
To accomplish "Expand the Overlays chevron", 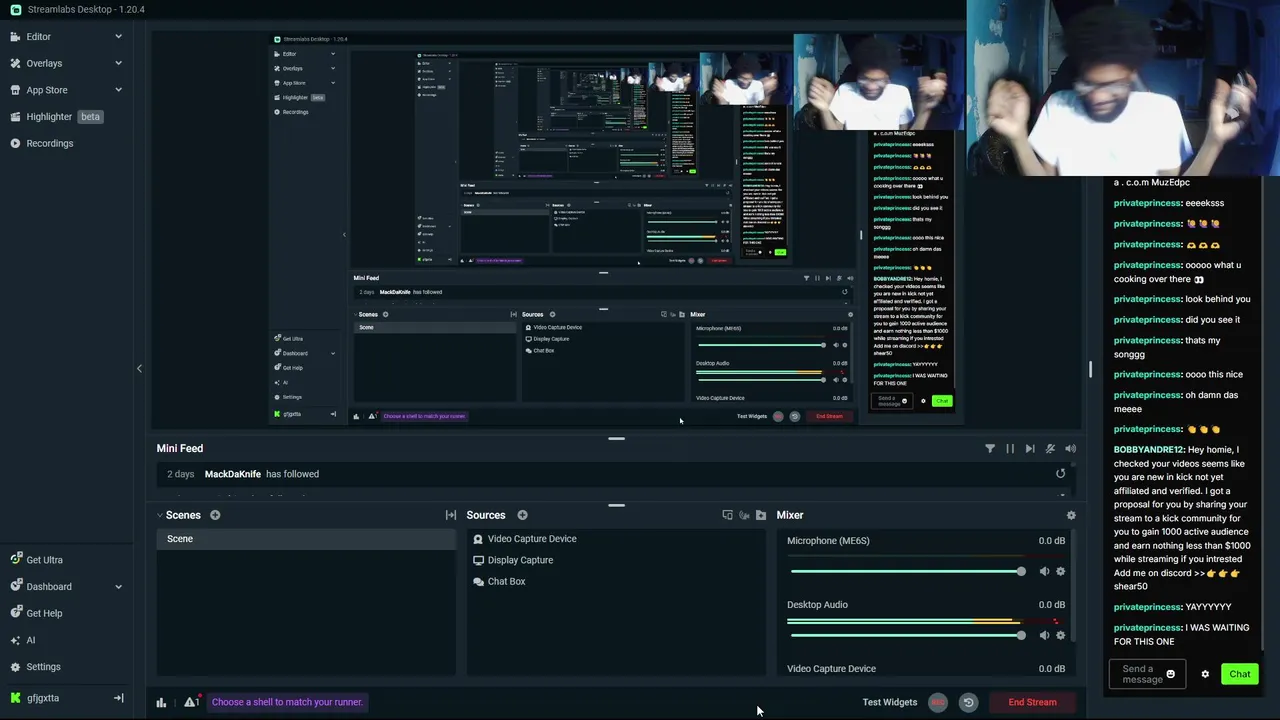I will tap(118, 63).
